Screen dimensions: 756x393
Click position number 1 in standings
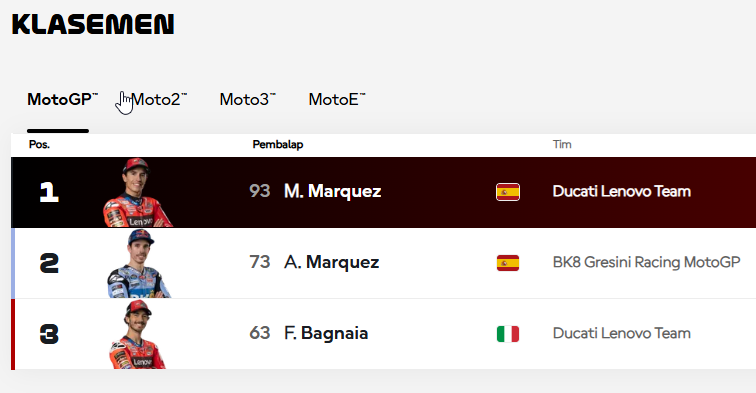(x=49, y=192)
